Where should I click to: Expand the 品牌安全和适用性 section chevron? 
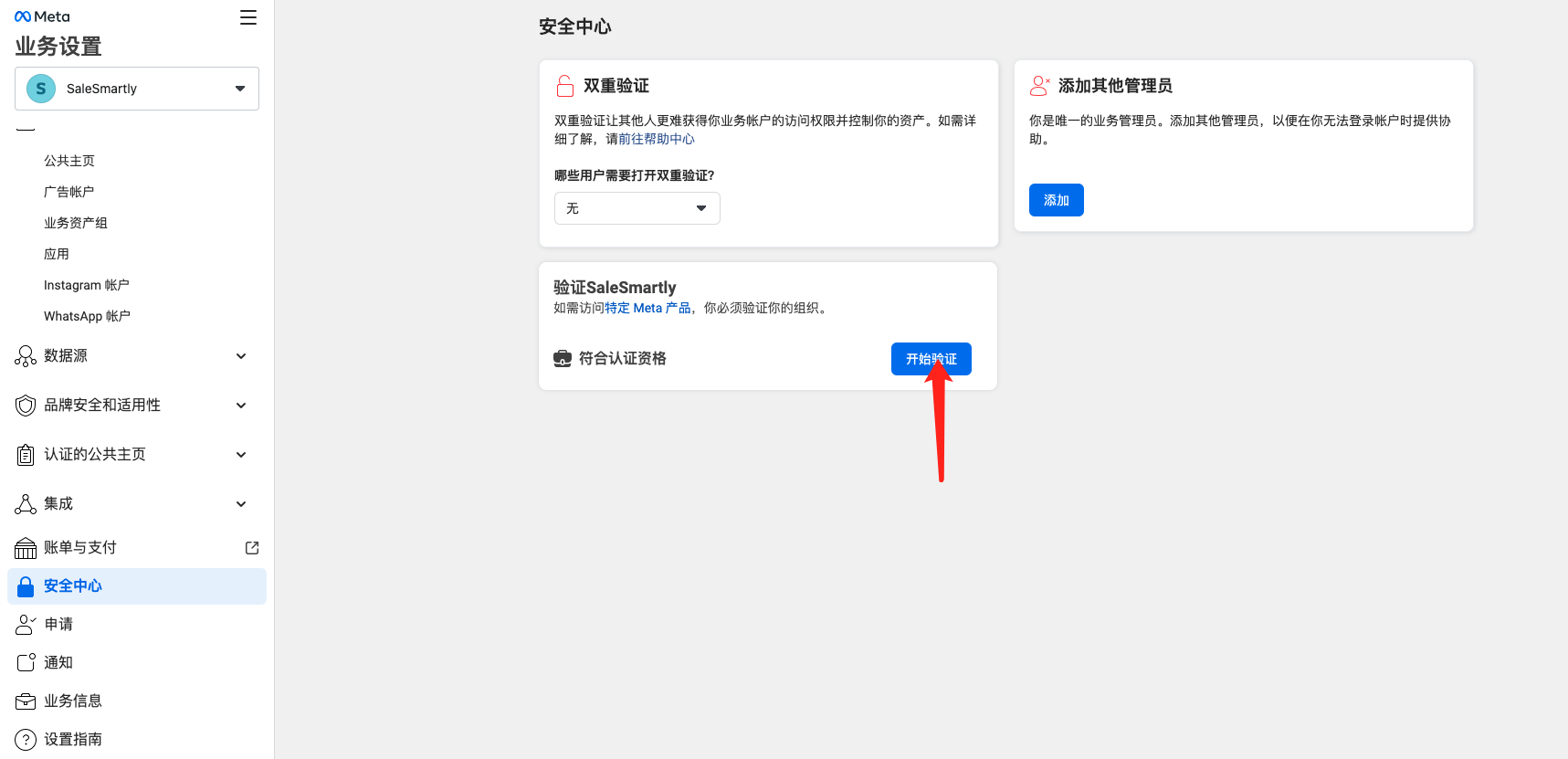(x=241, y=406)
